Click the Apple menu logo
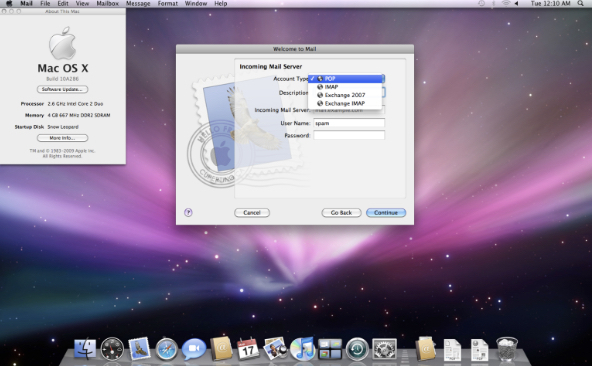 pos(9,3)
